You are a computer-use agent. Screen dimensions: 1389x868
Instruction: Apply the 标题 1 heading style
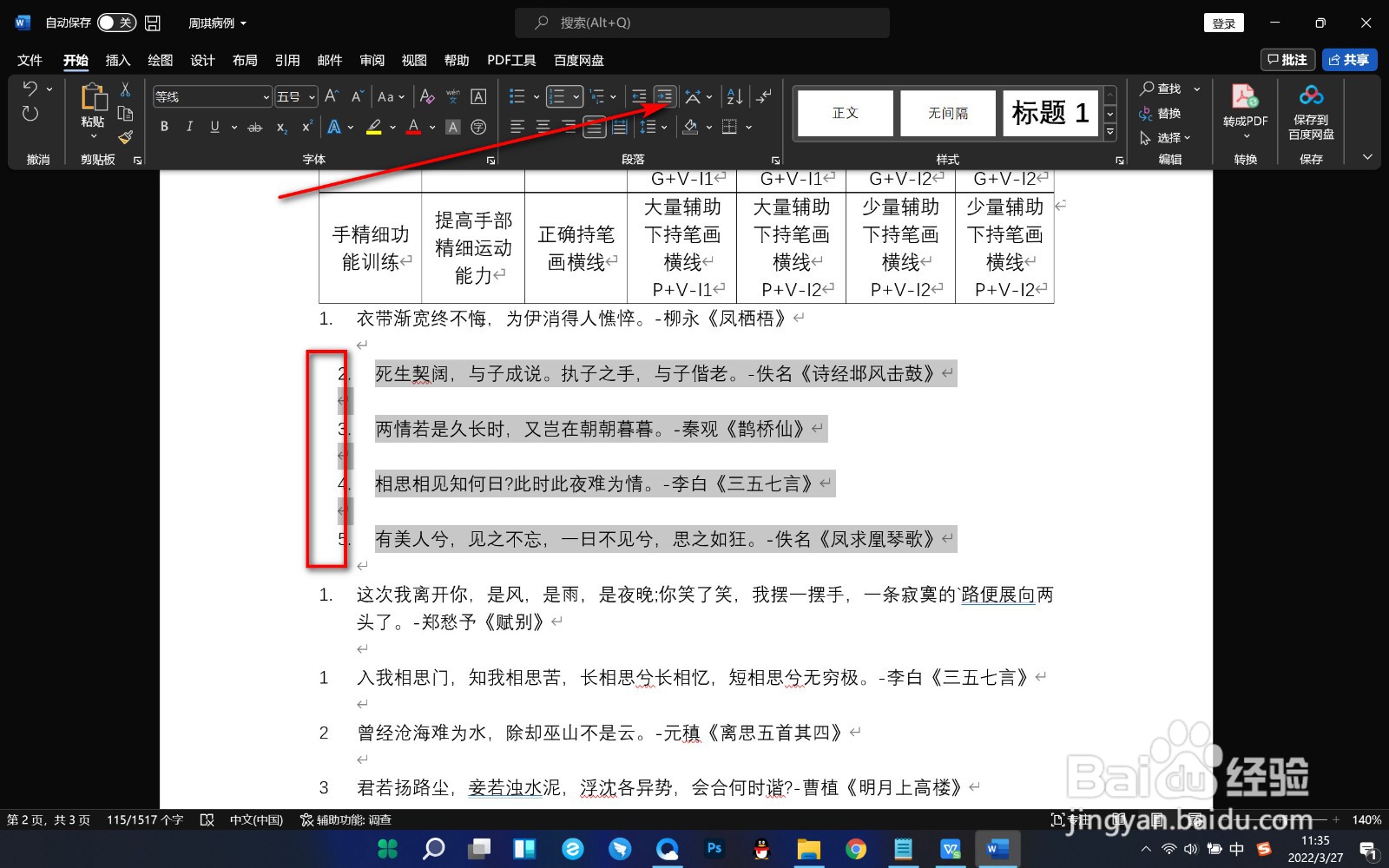click(1050, 113)
